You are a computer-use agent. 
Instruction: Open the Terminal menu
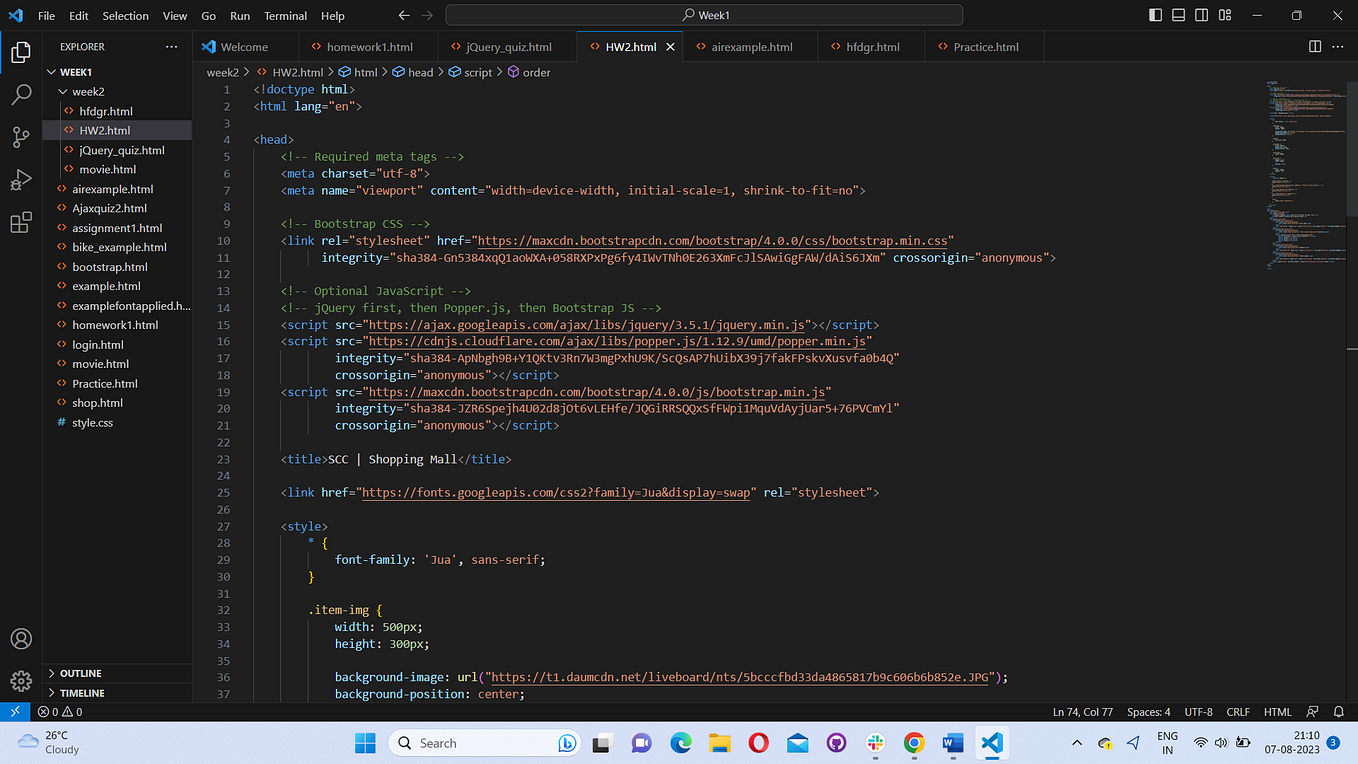coord(284,15)
